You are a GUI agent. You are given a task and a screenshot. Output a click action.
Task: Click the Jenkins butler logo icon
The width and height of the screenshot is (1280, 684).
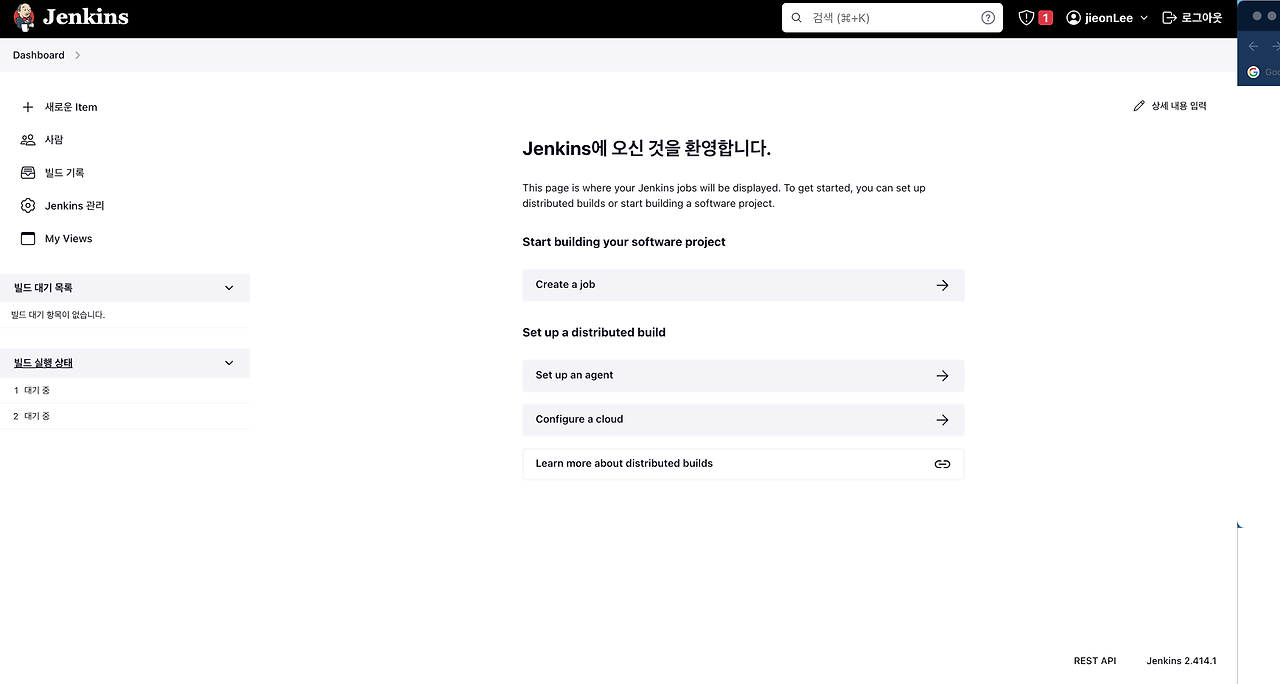24,17
